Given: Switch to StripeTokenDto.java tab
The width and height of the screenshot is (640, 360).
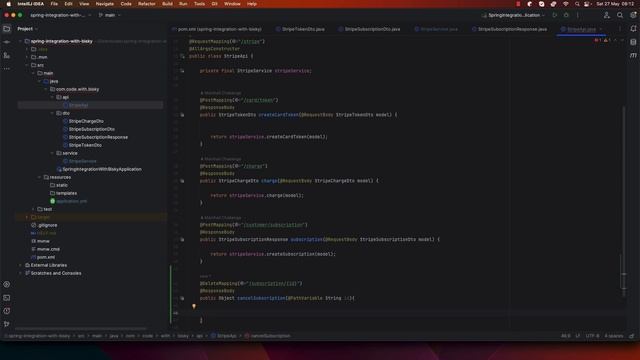Looking at the screenshot, I should point(300,29).
